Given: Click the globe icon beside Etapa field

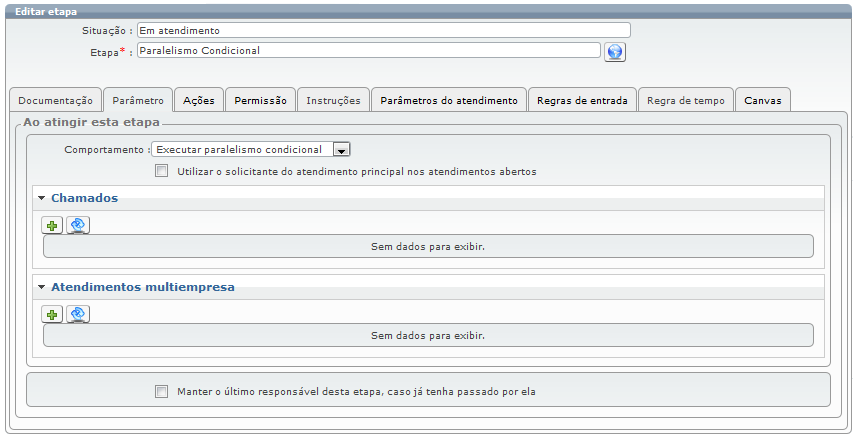Looking at the screenshot, I should tap(615, 52).
